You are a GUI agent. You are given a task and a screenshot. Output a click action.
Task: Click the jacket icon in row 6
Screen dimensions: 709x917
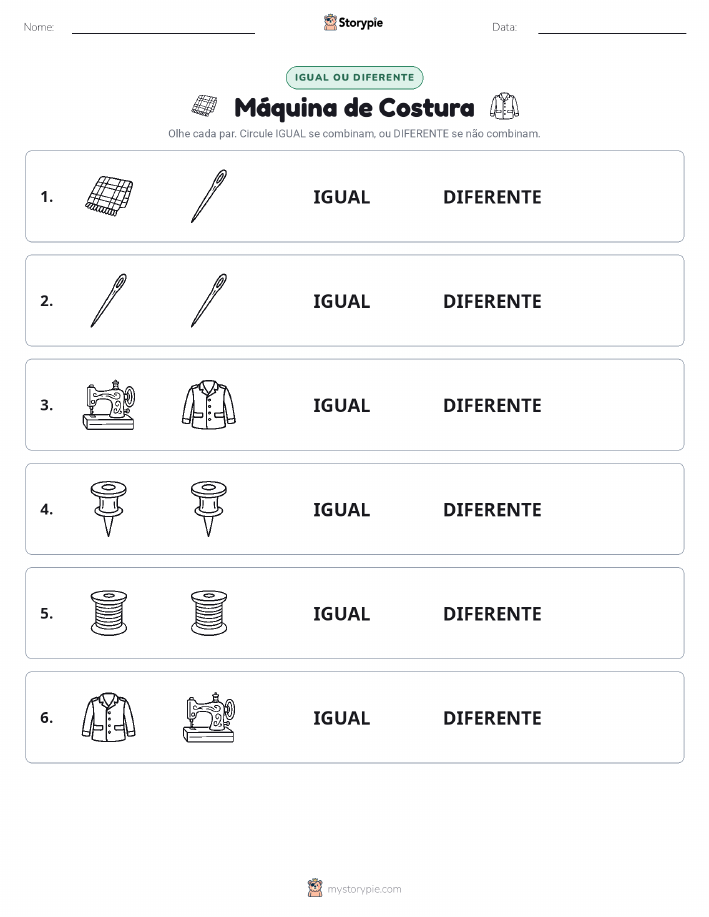point(109,717)
